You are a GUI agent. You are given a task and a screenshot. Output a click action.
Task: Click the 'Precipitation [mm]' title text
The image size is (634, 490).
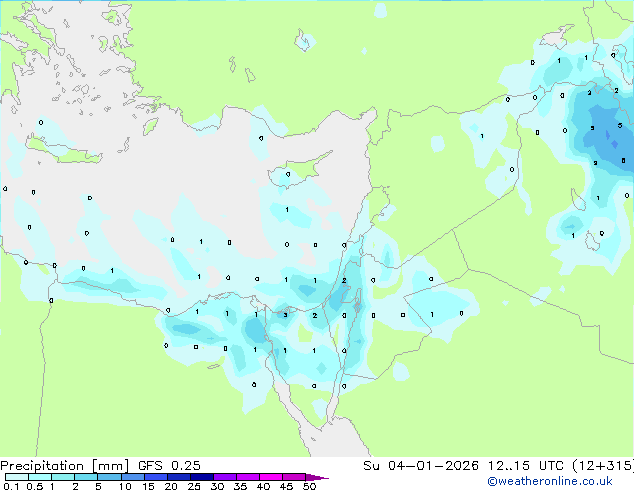click(64, 466)
